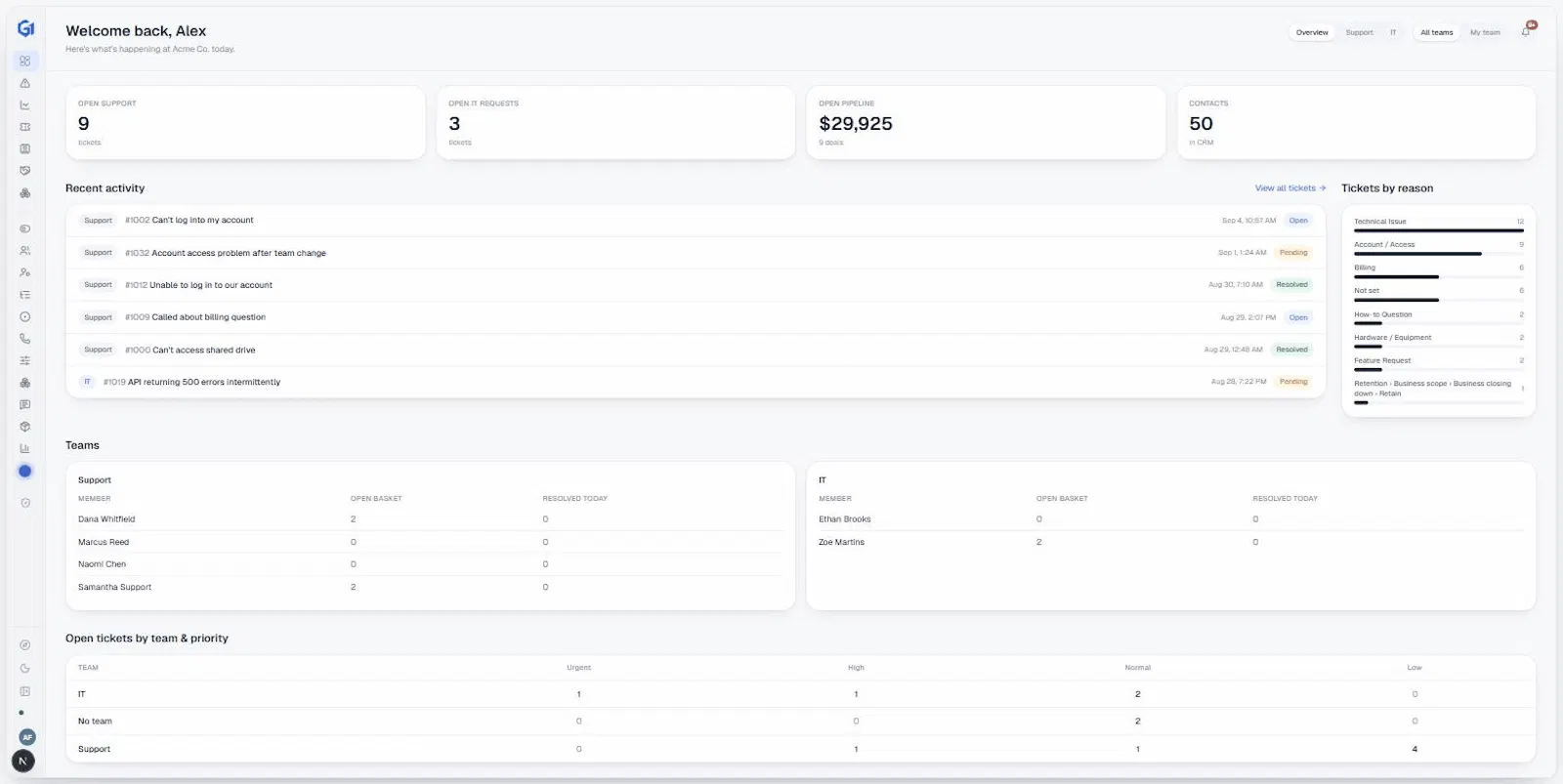Toggle dark mode with the moon icon
Viewport: 1563px width, 784px height.
[25, 669]
